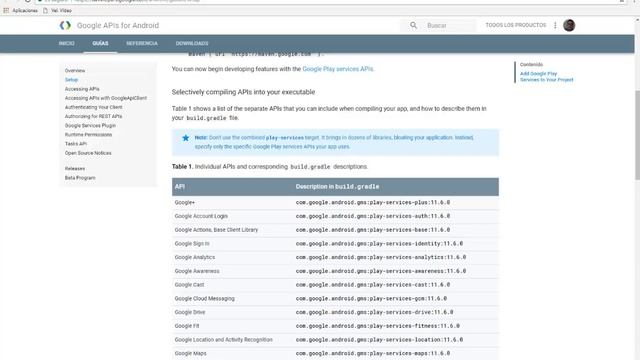640x360 pixels.
Task: Follow the Google Play services APIs link
Action: [x=338, y=69]
